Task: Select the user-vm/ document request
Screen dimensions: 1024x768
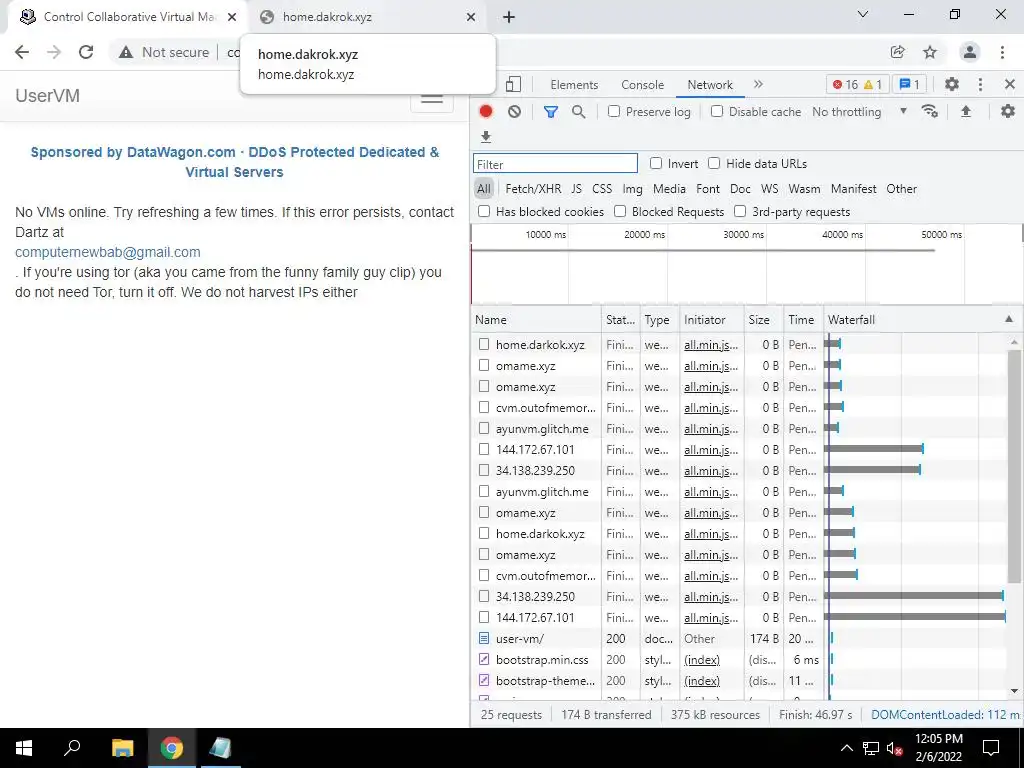Action: (x=519, y=639)
